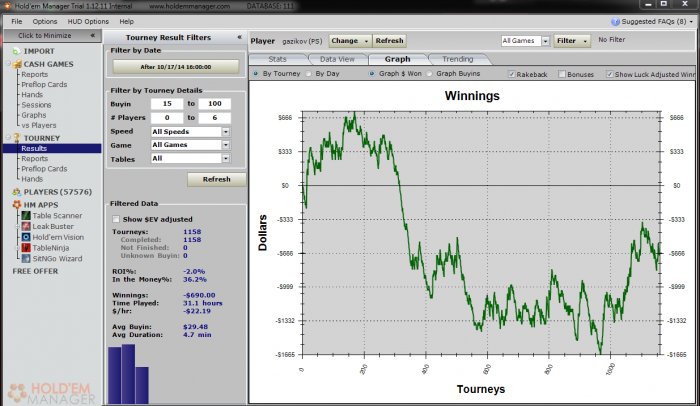Uncheck the Rakeback checkbox
The image size is (700, 406).
coord(512,74)
